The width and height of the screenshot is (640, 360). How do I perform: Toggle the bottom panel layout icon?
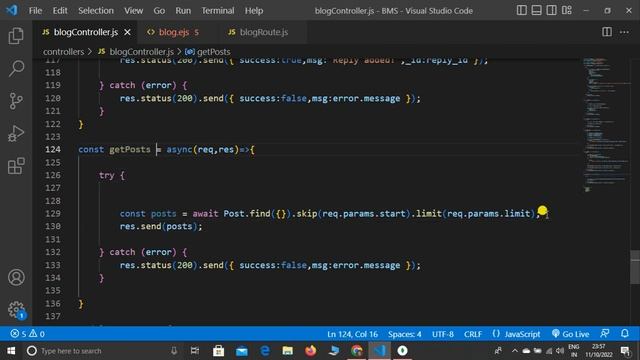[536, 10]
